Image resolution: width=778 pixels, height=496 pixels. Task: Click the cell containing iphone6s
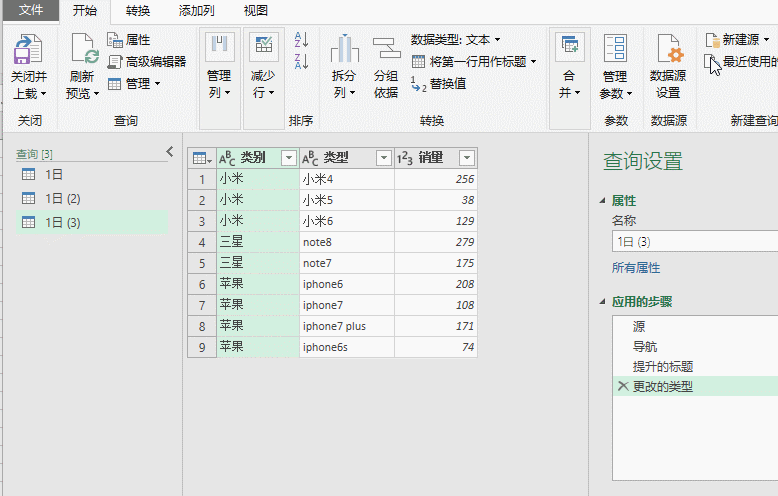(347, 347)
